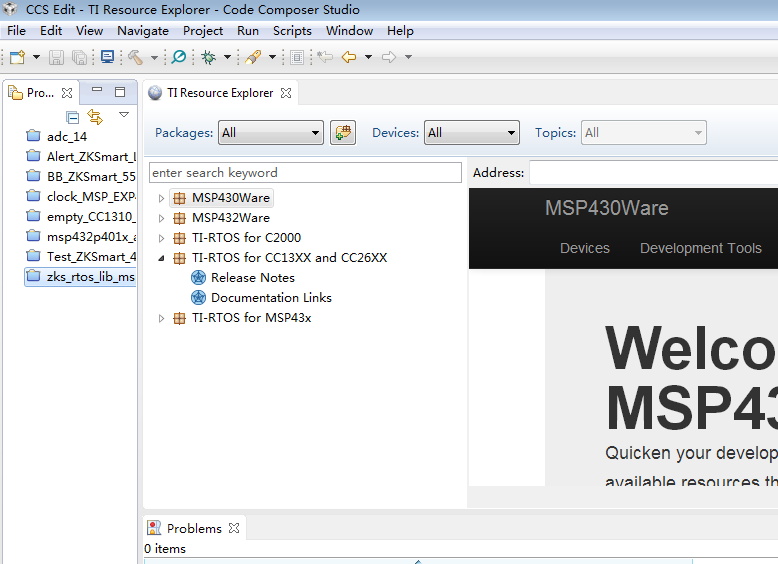The image size is (778, 564).
Task: Close the TI Resource Explorer tab
Action: (x=286, y=93)
